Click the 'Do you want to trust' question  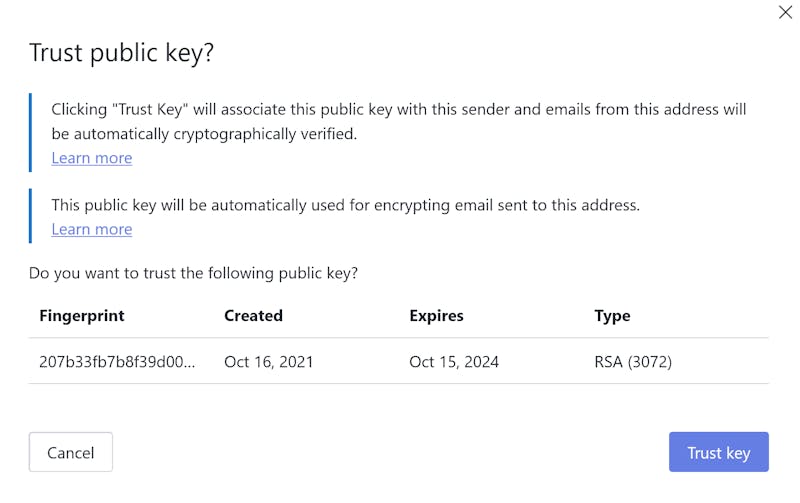click(x=193, y=273)
